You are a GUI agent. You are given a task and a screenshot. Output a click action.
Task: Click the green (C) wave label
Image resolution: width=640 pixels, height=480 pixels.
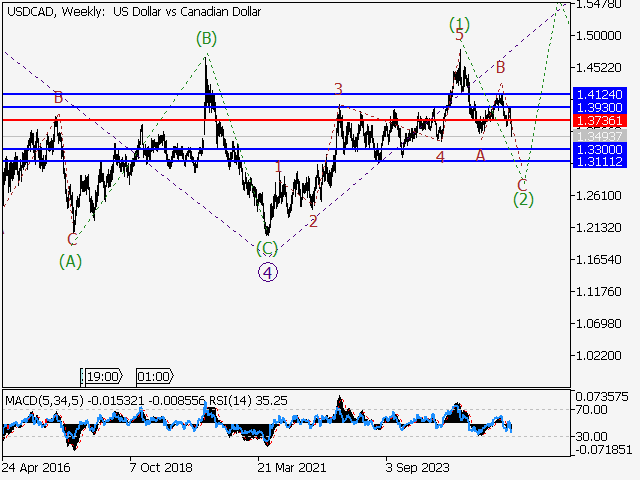[x=267, y=247]
